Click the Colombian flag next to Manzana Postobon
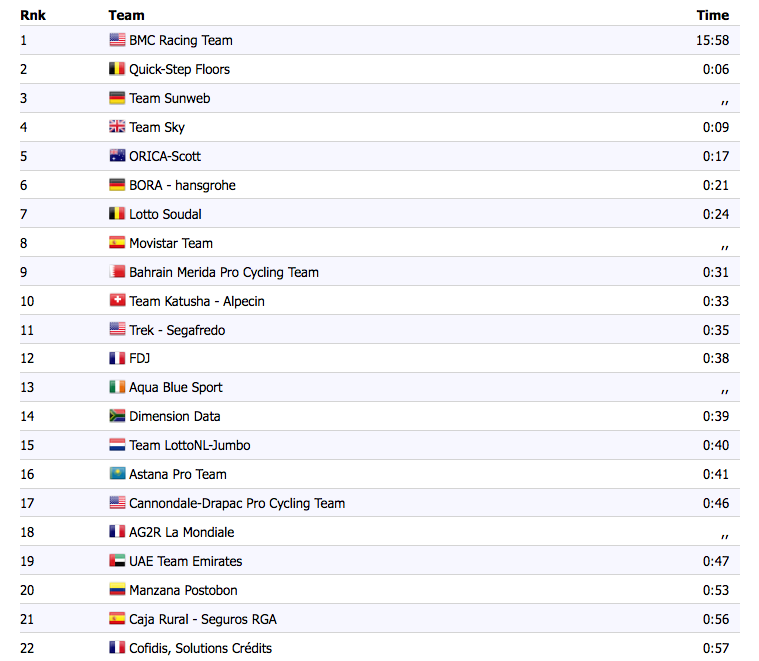This screenshot has height=661, width=759. coord(117,591)
